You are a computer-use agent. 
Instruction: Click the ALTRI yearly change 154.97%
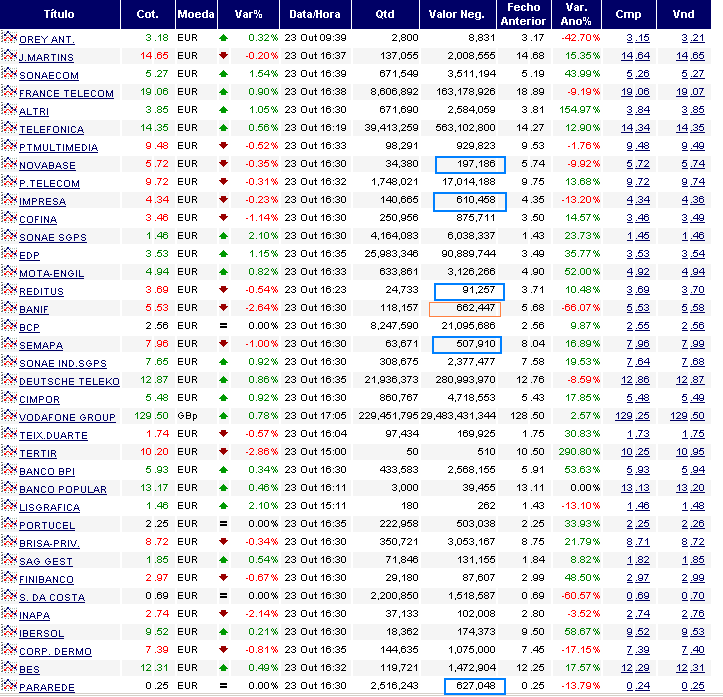[x=580, y=110]
